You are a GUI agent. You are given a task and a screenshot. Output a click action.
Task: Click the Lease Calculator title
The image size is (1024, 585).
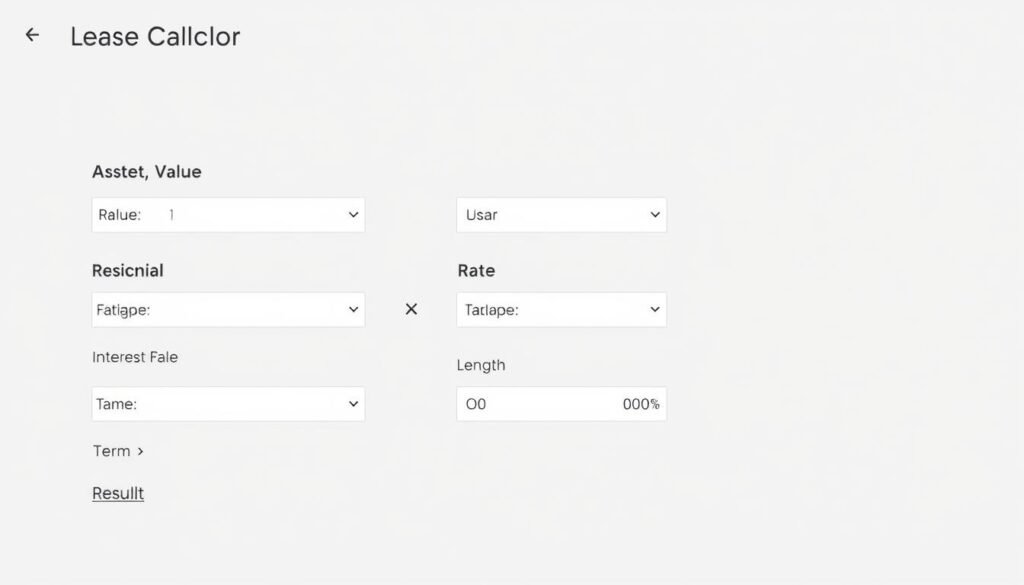[154, 36]
